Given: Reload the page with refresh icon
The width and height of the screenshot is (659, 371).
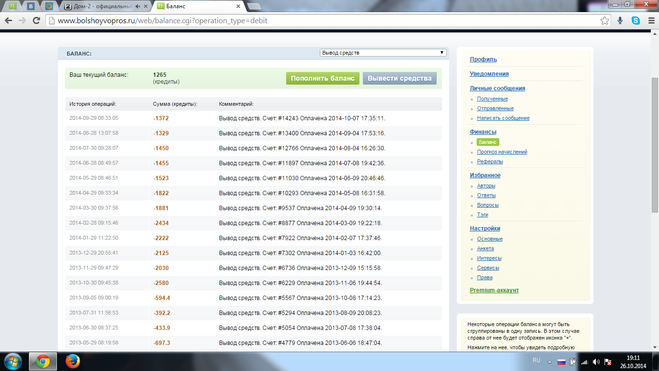Looking at the screenshot, I should click(x=37, y=21).
